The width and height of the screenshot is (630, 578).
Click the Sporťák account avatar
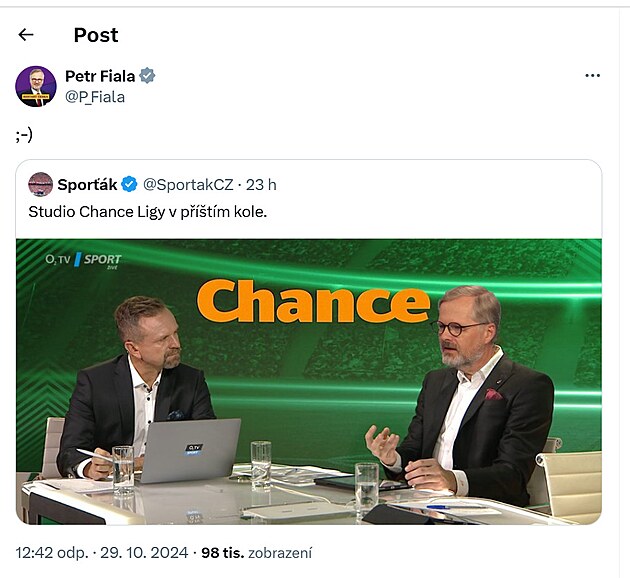click(x=41, y=184)
